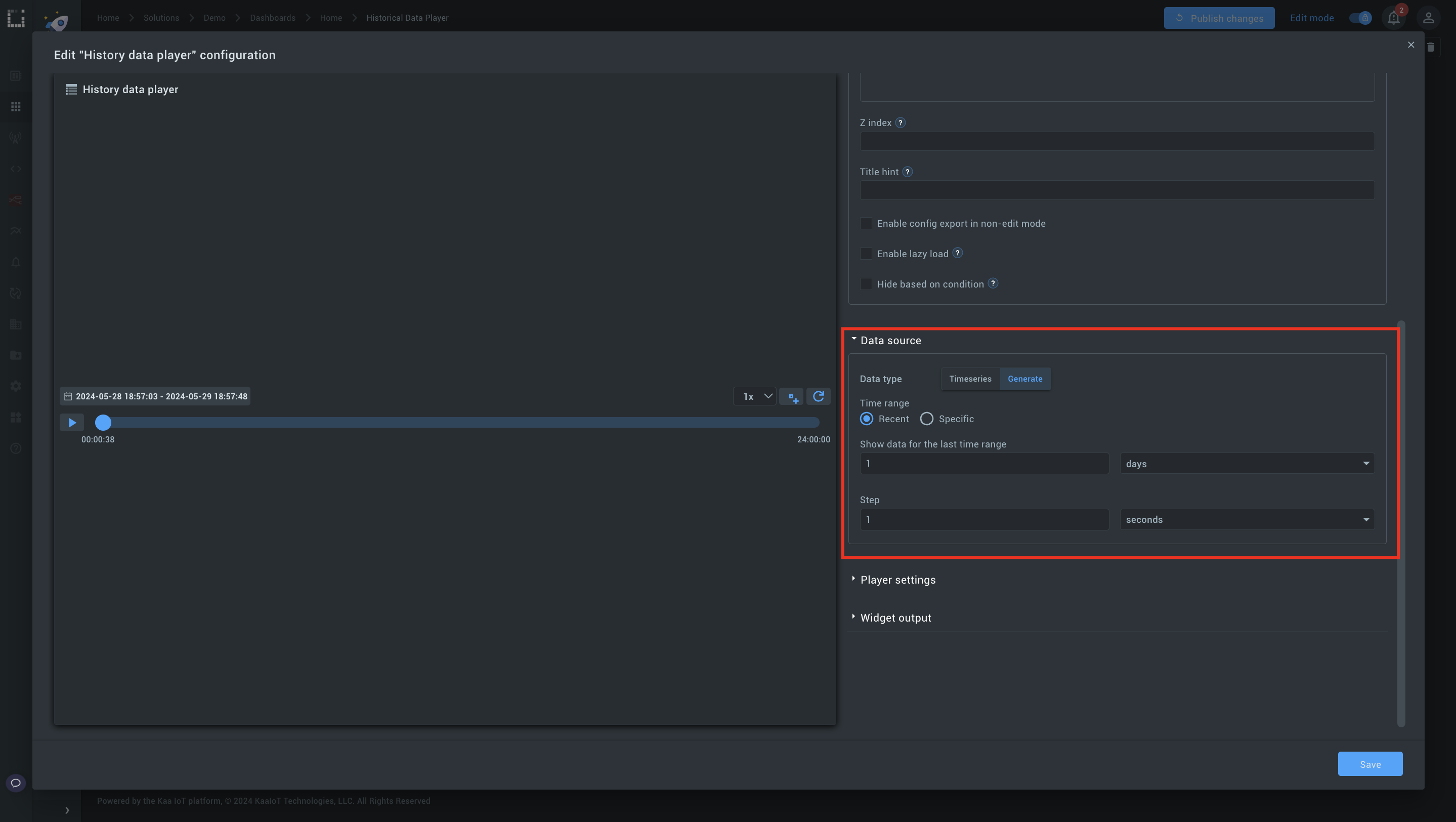Open the days unit dropdown
The image size is (1456, 822).
(x=1247, y=464)
